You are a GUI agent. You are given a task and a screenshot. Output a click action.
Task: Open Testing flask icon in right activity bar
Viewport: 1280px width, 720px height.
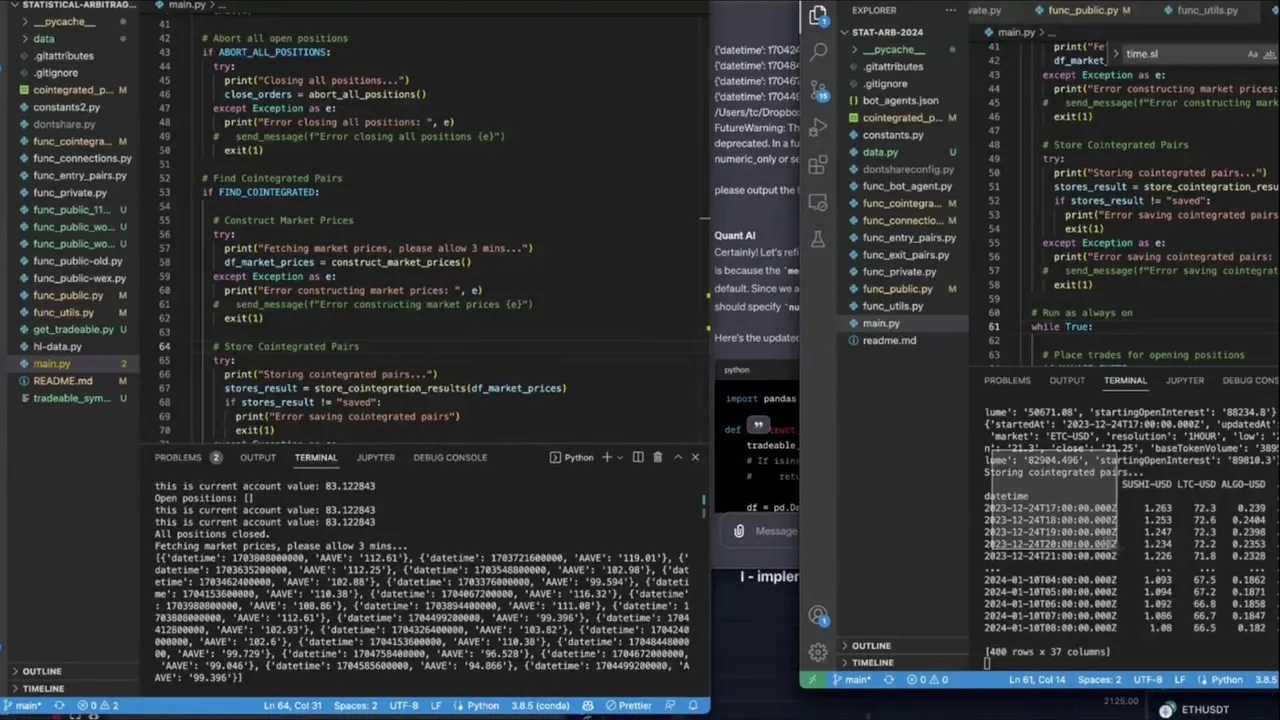[x=819, y=239]
